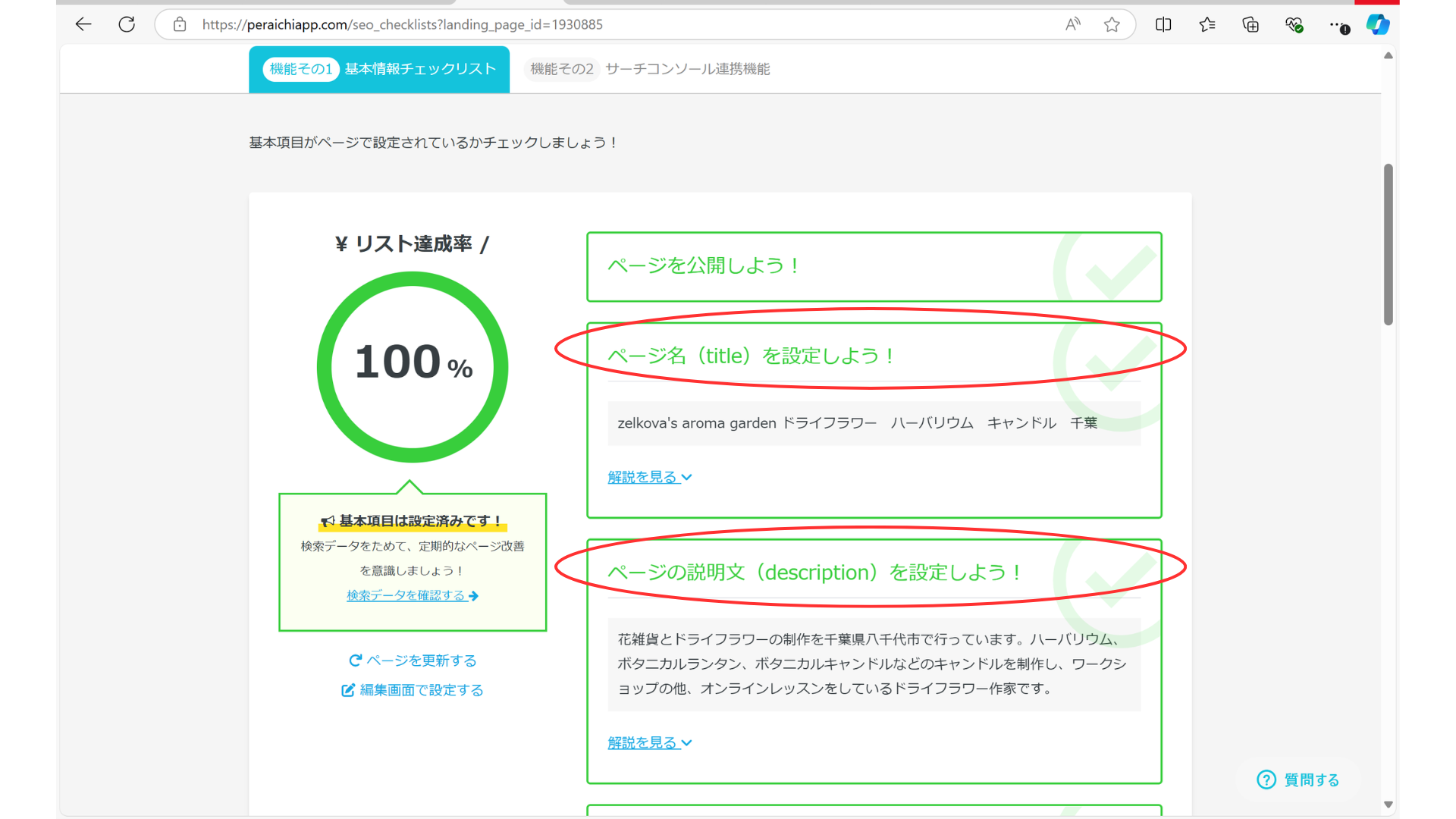1456x819 pixels.
Task: Select the 基本情報チェックリスト tab
Action: coord(379,69)
